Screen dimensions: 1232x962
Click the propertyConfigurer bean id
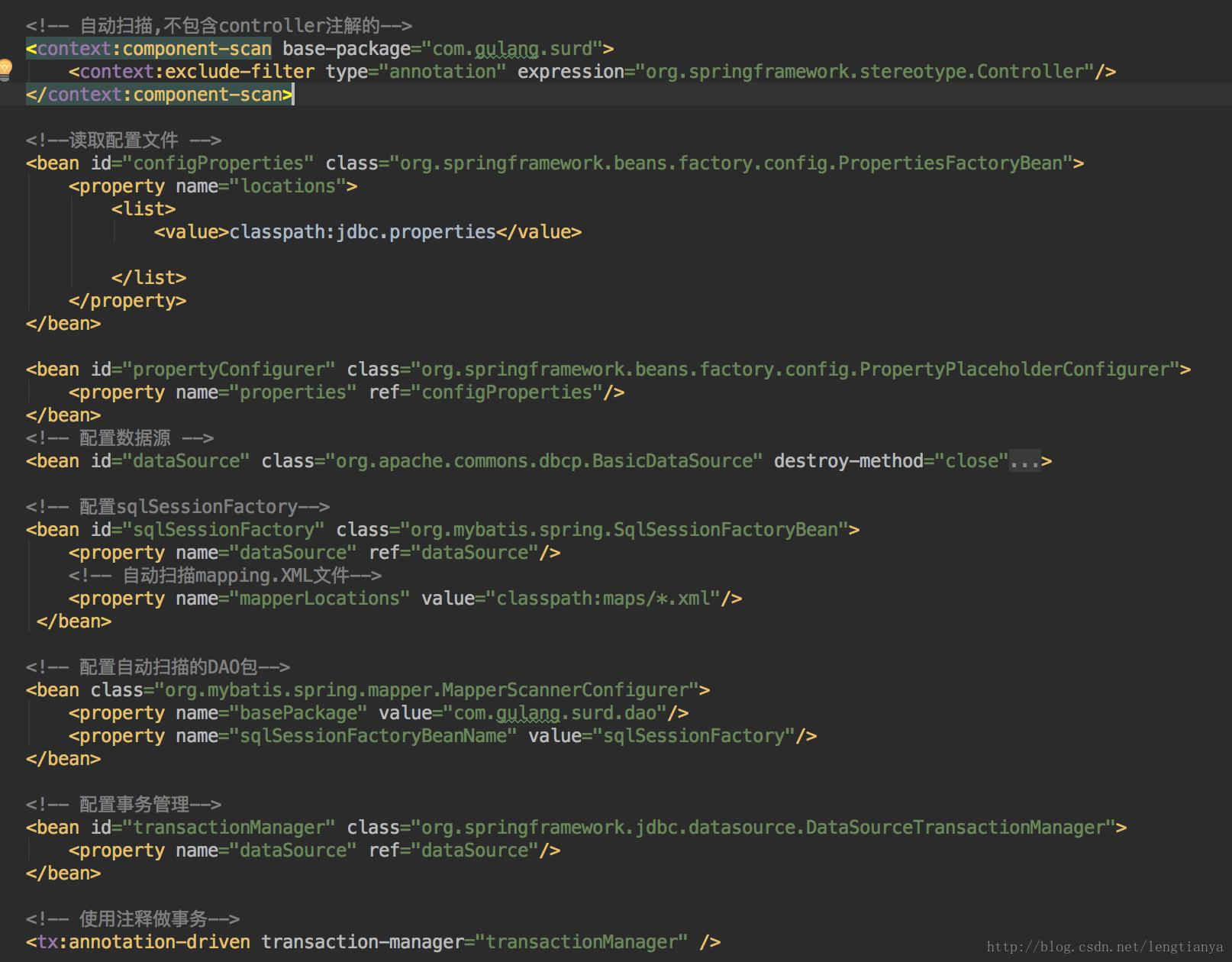tap(229, 370)
